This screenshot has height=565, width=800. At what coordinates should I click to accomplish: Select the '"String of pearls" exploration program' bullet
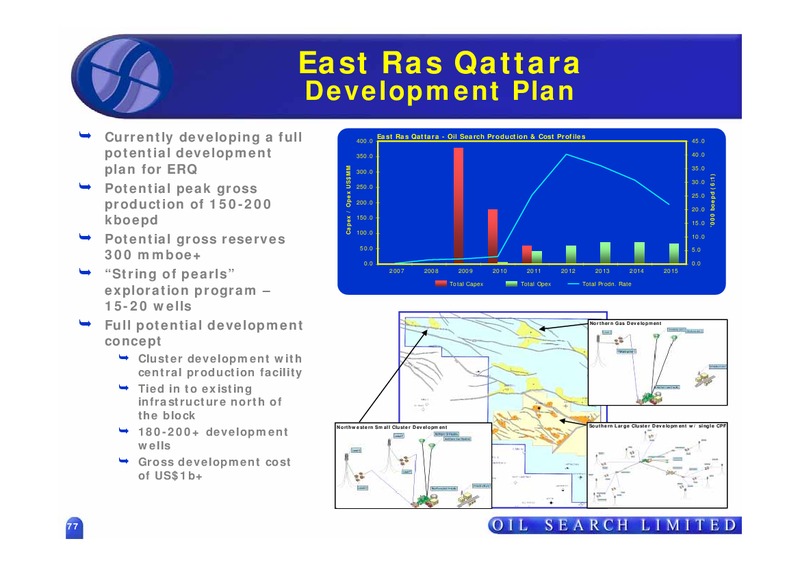click(x=187, y=290)
